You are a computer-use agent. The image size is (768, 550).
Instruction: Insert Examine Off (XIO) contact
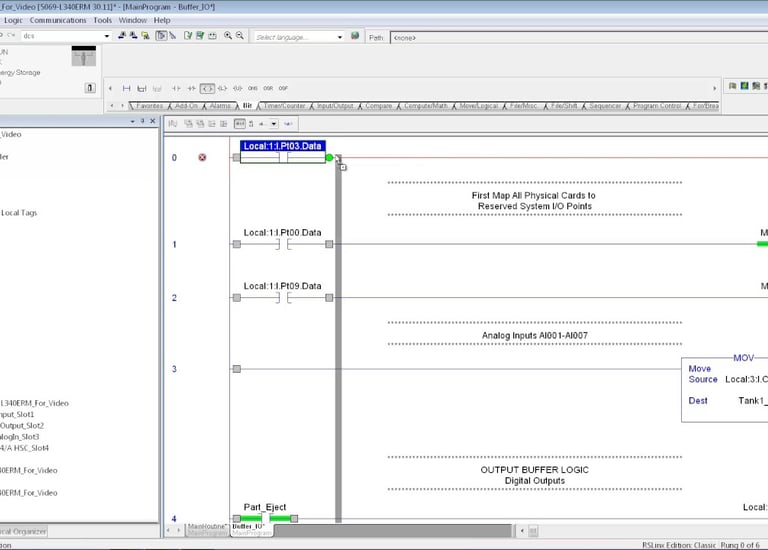(192, 88)
